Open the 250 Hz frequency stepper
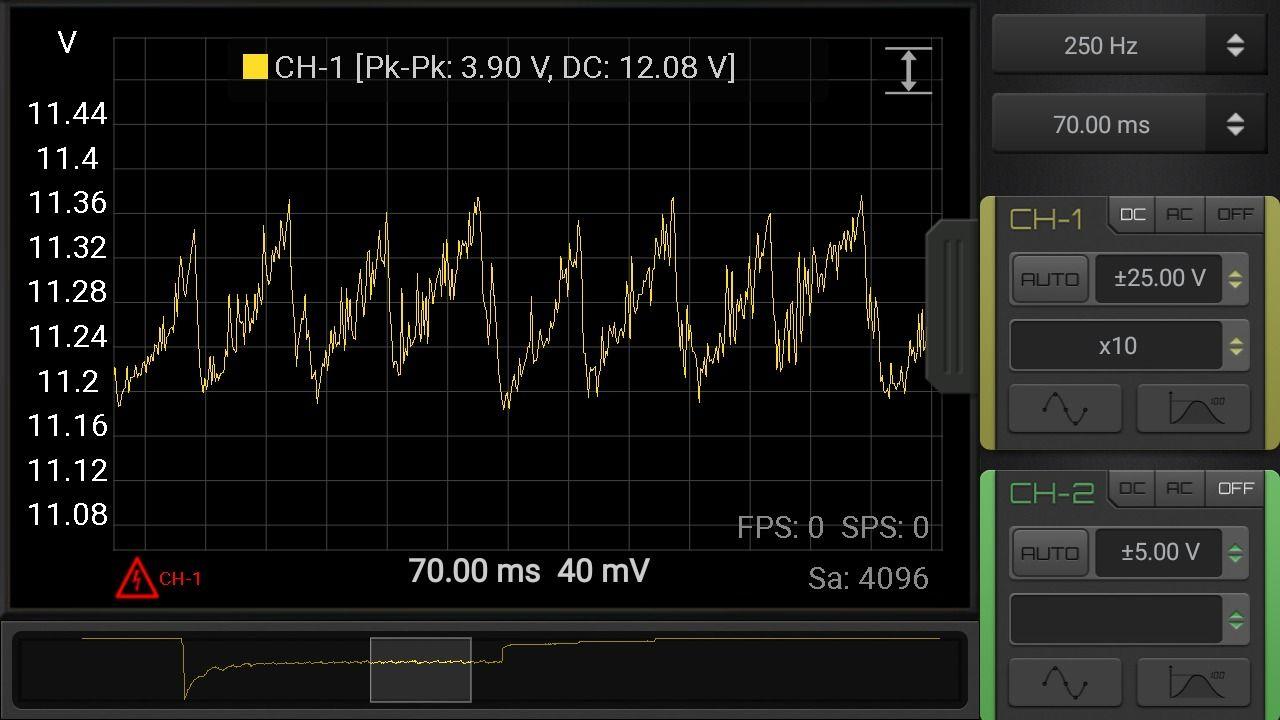The width and height of the screenshot is (1280, 720). pos(1128,45)
